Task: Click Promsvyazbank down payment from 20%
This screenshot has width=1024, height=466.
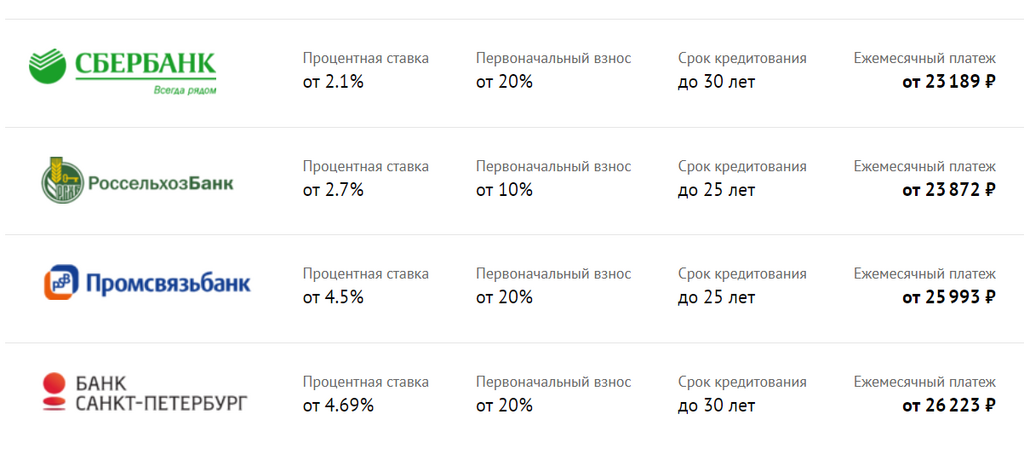Action: [x=504, y=298]
